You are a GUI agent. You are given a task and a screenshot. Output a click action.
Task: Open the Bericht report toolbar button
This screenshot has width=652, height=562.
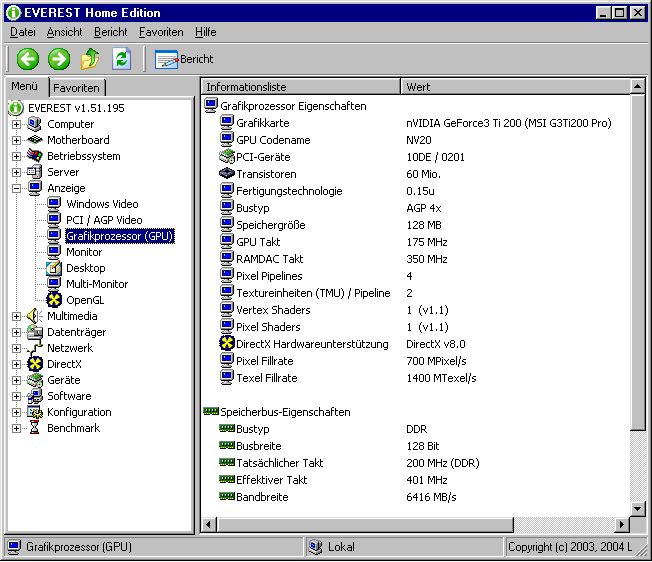[184, 59]
